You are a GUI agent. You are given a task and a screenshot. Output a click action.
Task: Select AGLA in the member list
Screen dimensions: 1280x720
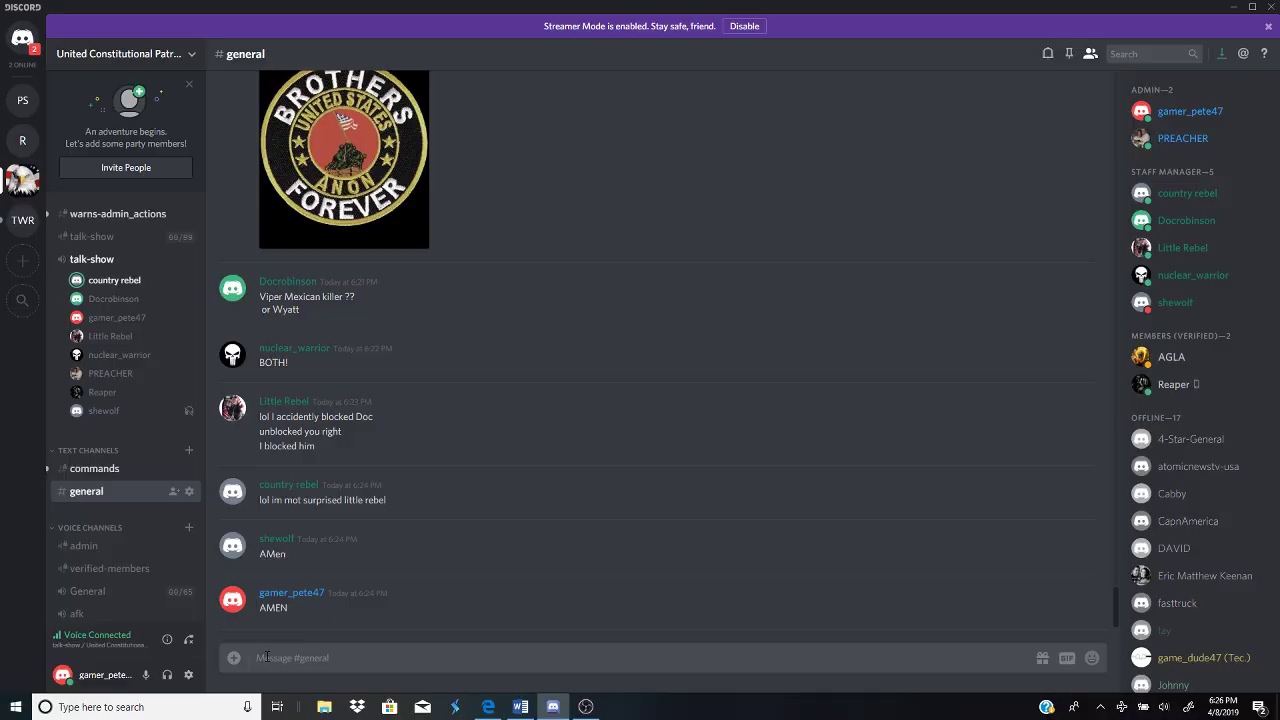click(x=1171, y=357)
